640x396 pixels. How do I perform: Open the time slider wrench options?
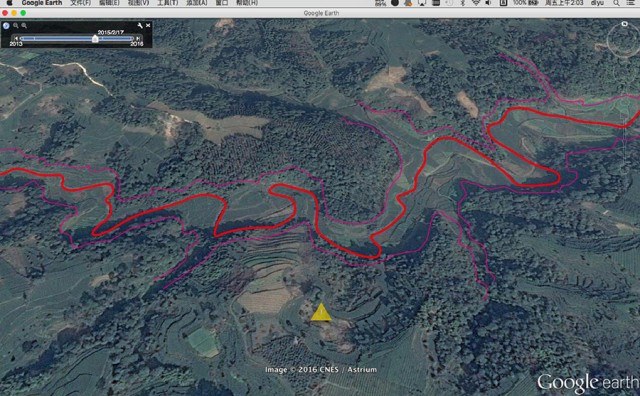(140, 26)
